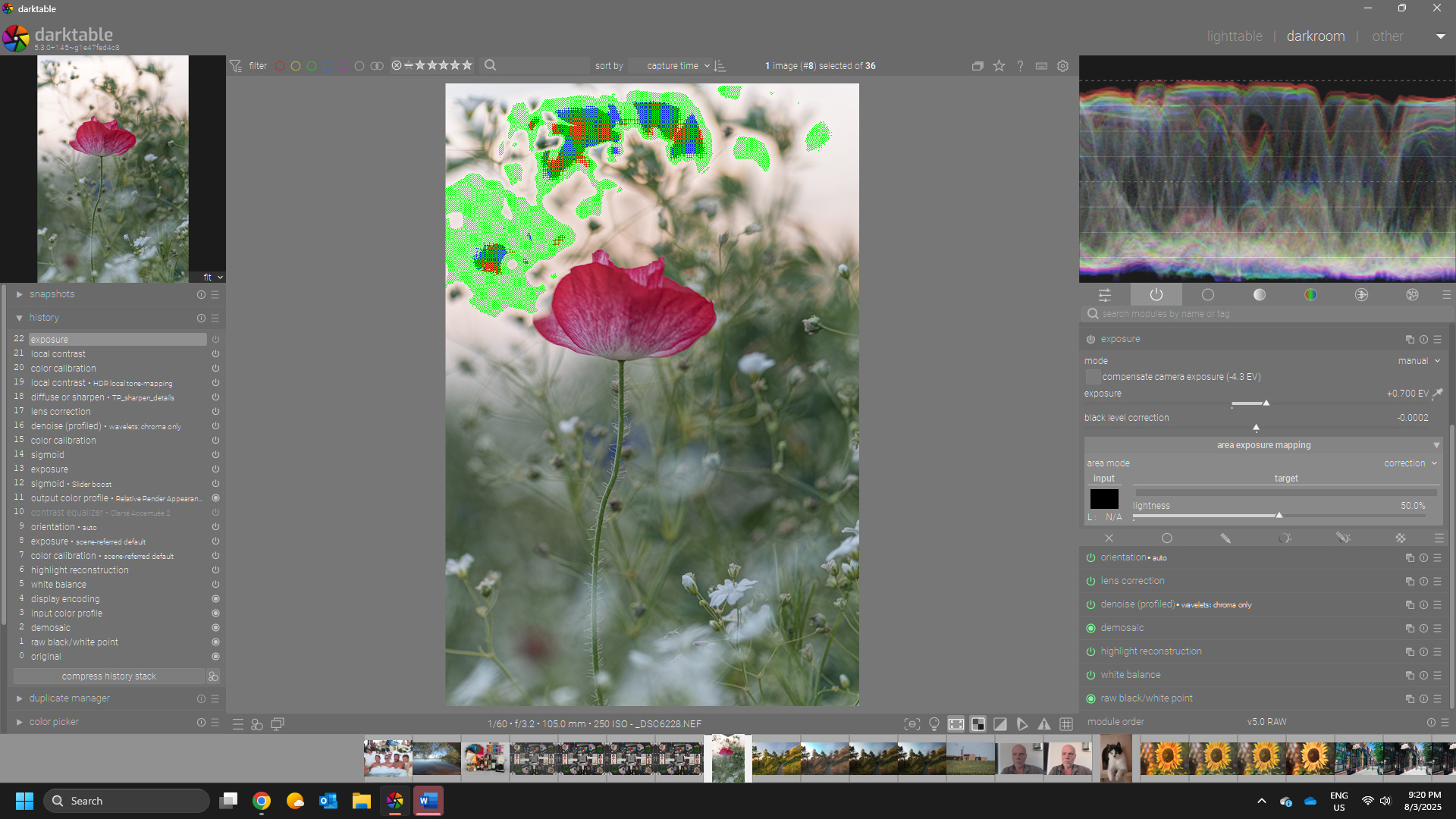Show active modules tab

point(1156,295)
